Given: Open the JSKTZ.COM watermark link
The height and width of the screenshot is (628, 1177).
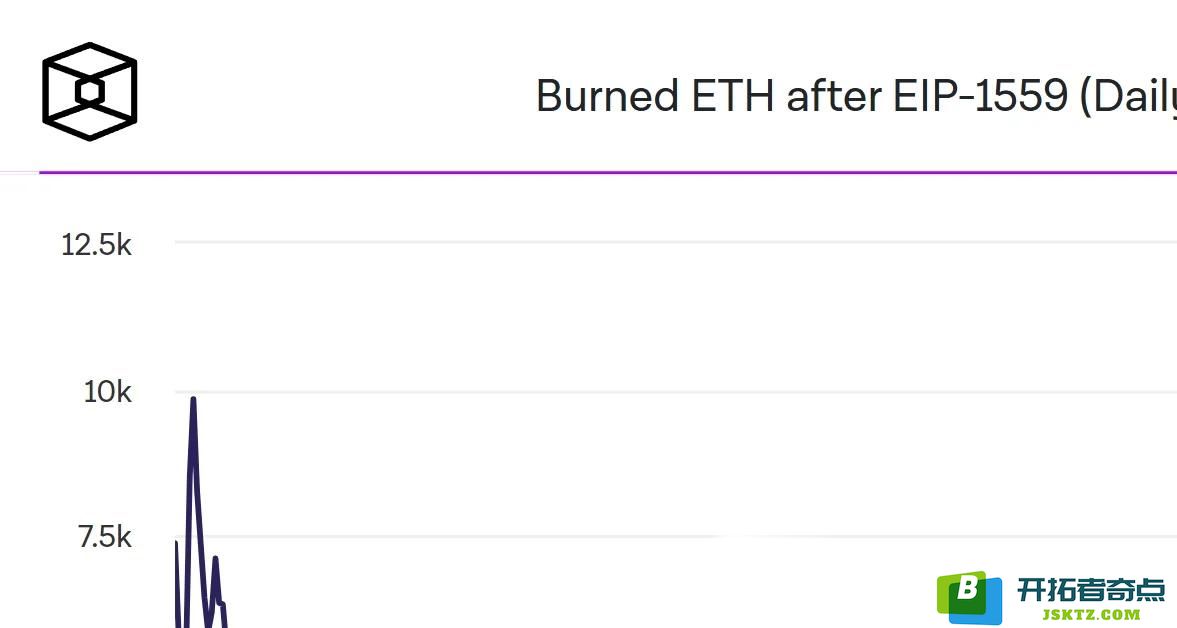Looking at the screenshot, I should coord(1091,614).
